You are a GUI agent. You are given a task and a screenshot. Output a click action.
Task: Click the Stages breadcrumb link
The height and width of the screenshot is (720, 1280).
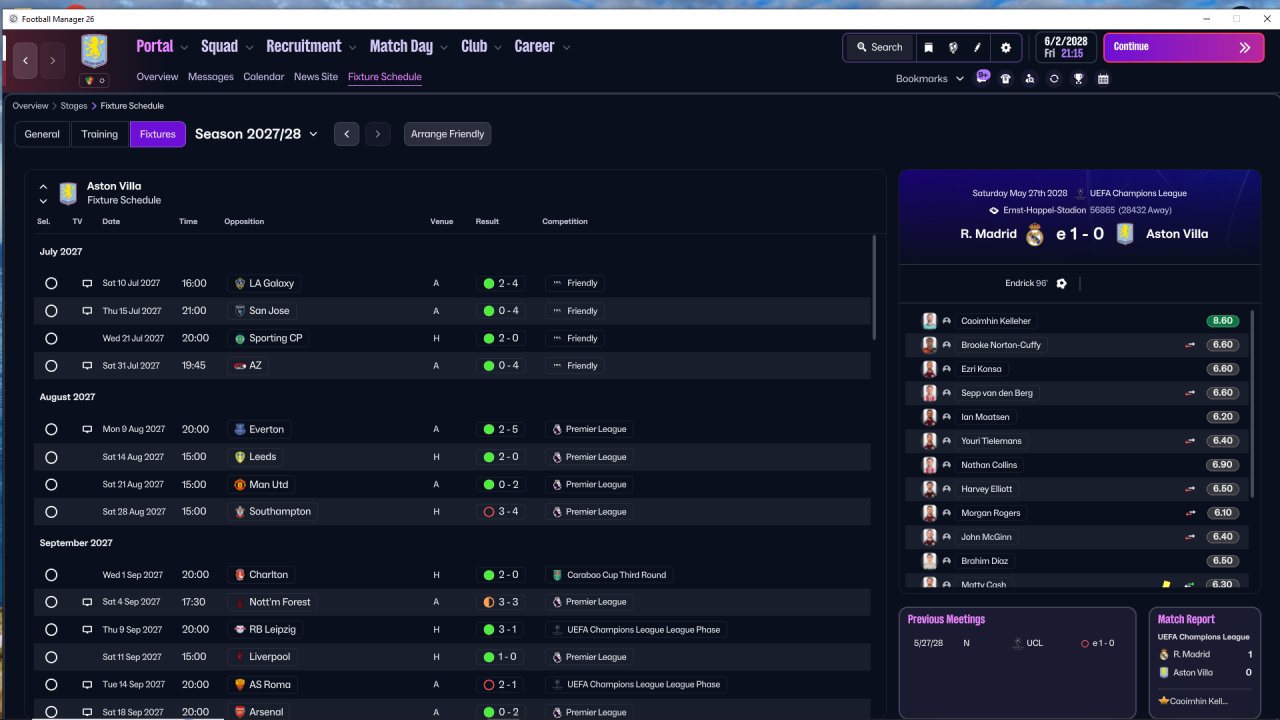pos(74,106)
